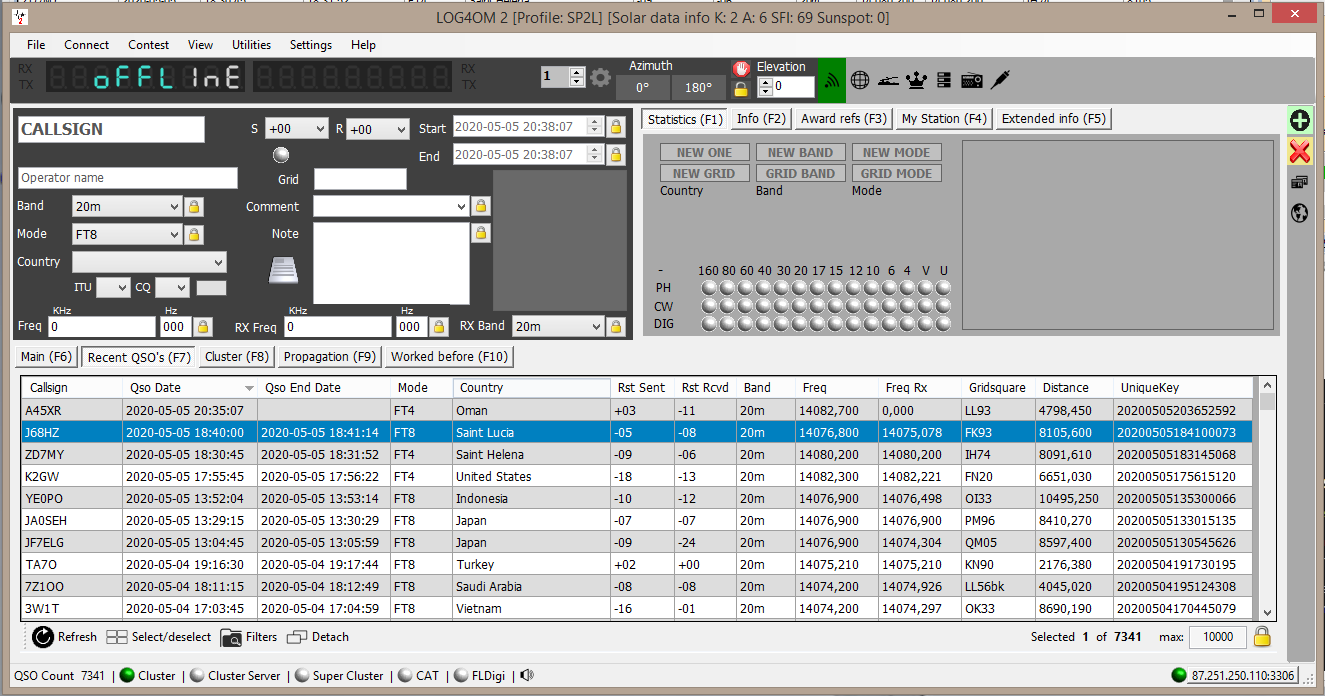
Task: Click the green plus add QSO icon
Action: pos(1299,121)
